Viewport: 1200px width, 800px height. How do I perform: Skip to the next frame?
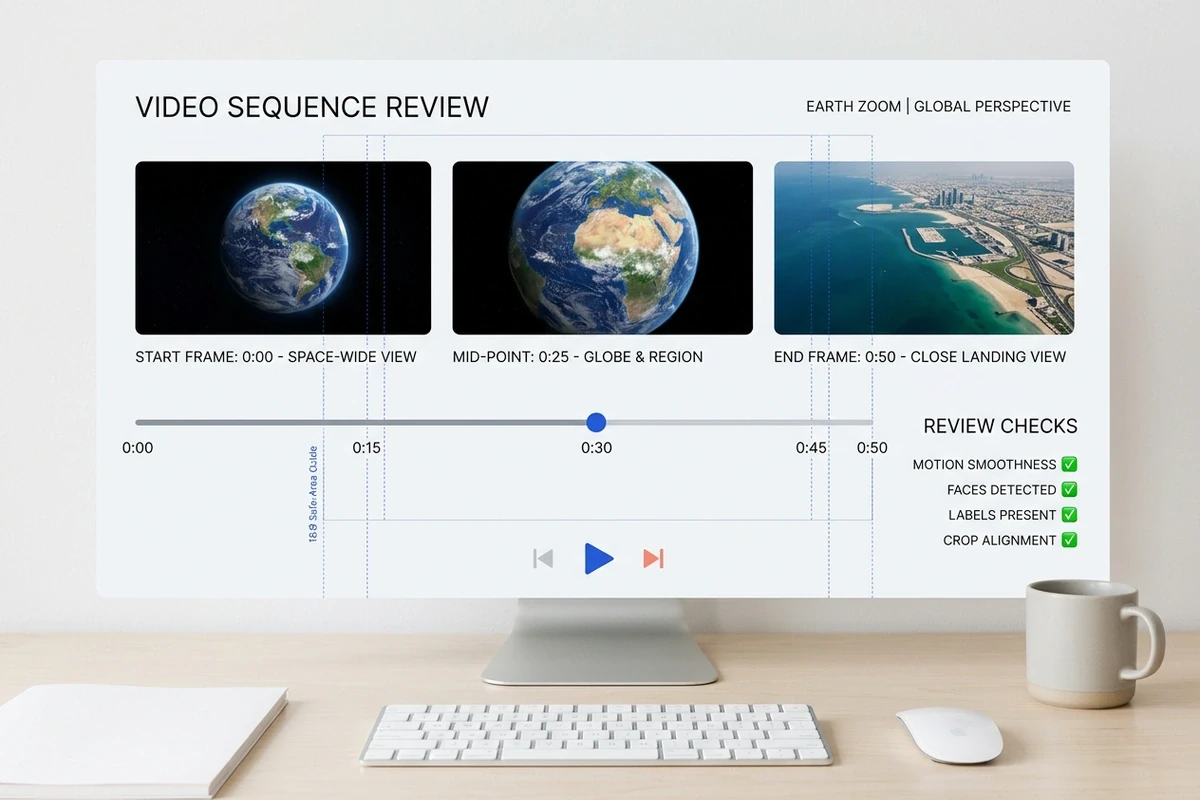pos(653,558)
